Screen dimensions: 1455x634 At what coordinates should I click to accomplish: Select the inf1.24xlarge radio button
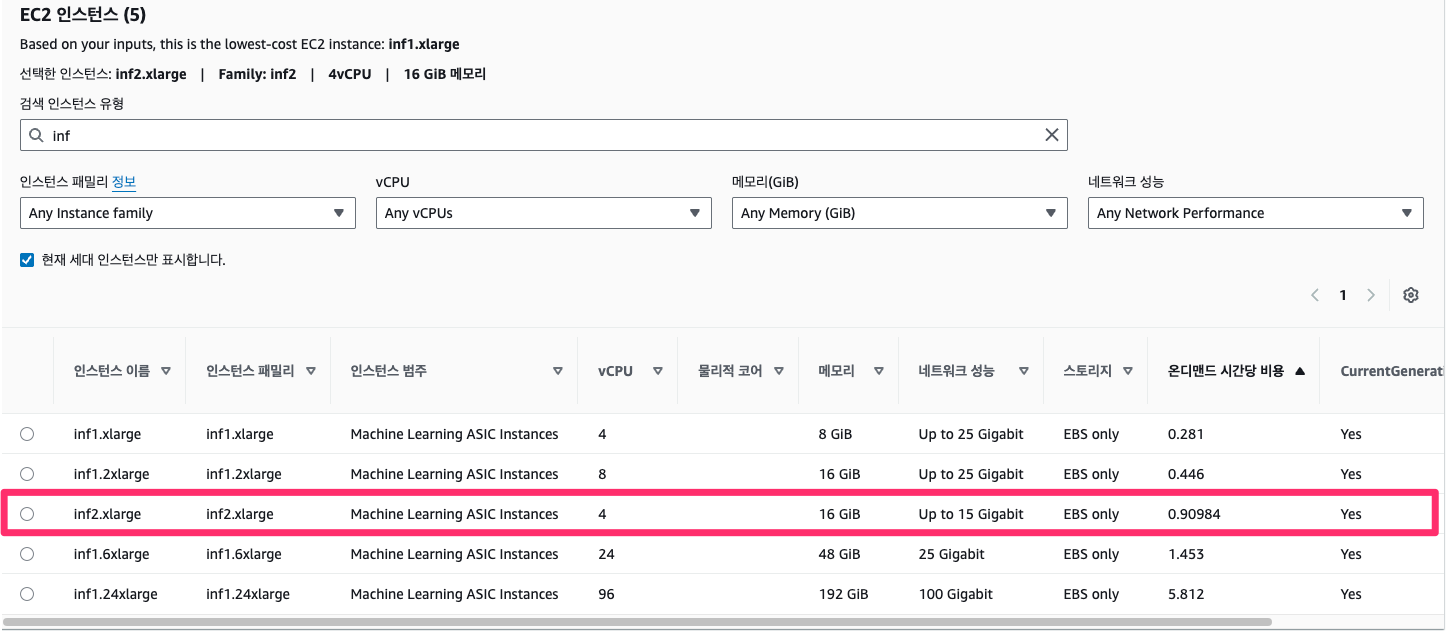point(27,594)
